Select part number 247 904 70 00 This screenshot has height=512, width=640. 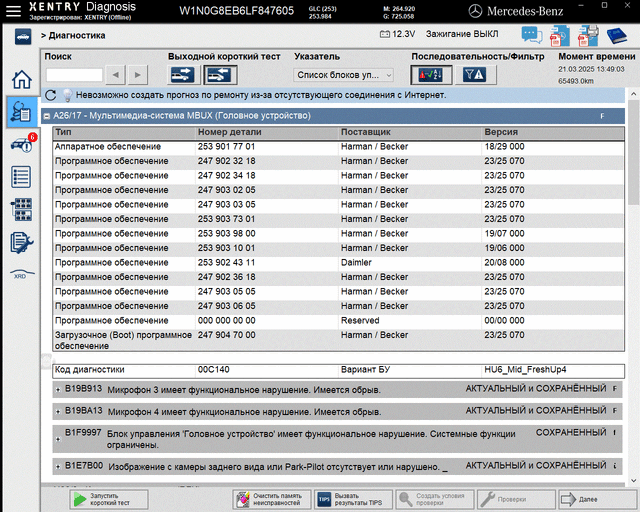pyautogui.click(x=227, y=335)
